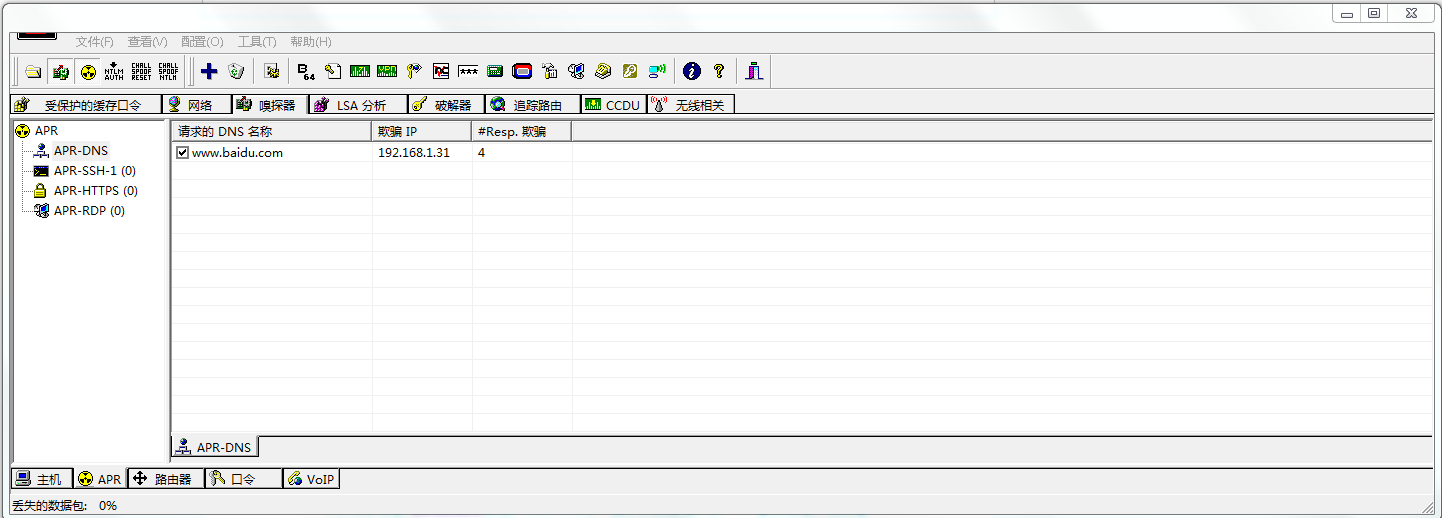Click the CHALL SPOOF RESET icon
Viewport: 1442px width, 518px height.
[141, 71]
